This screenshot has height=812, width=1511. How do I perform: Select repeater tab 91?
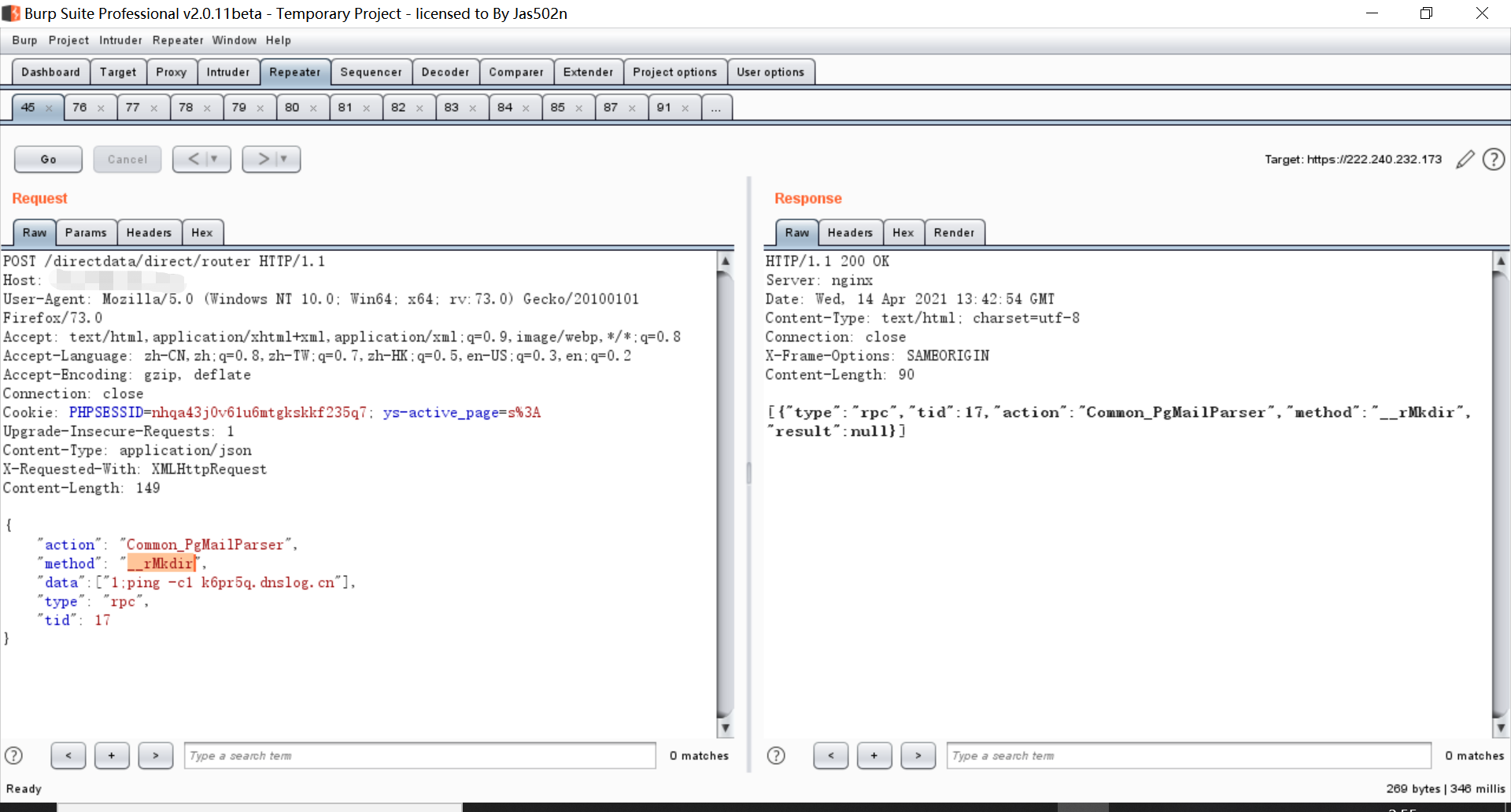click(664, 108)
